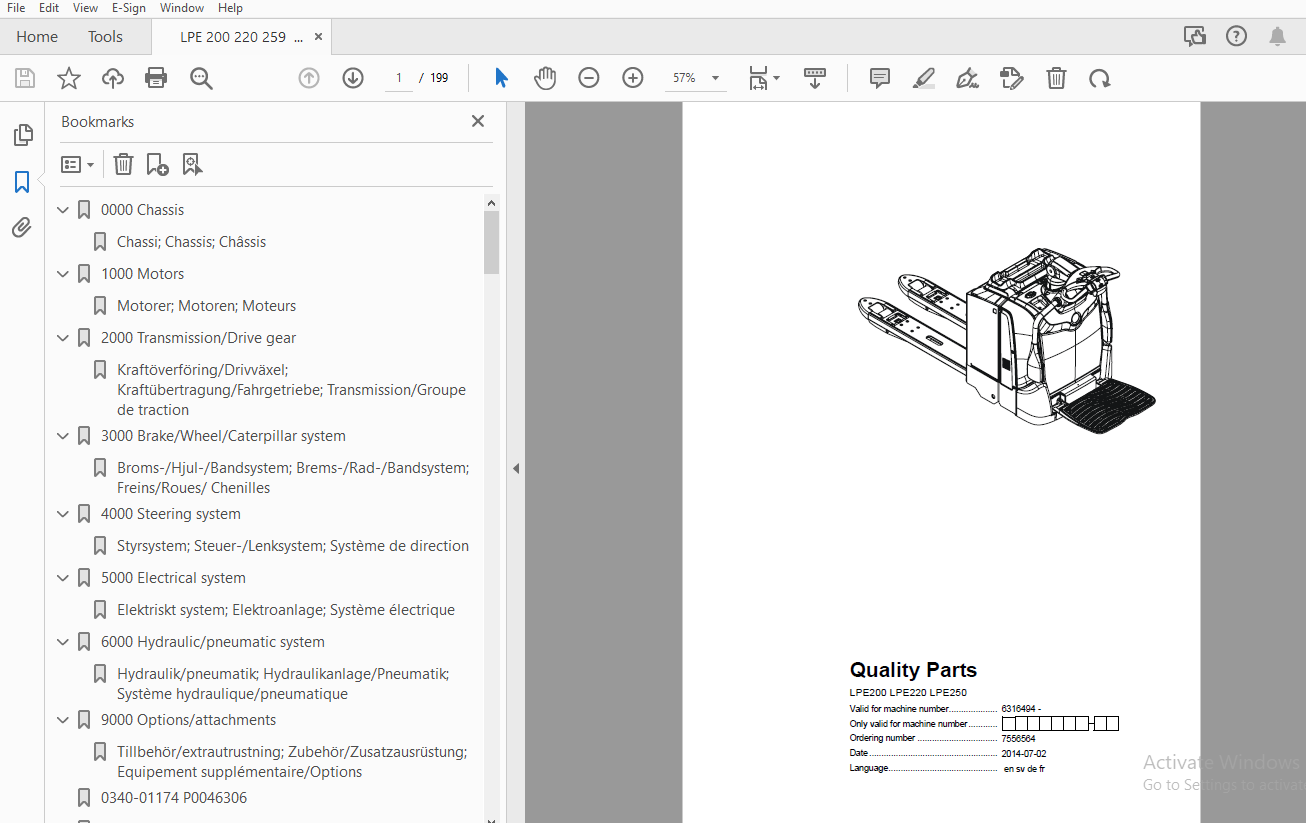The image size is (1306, 823).
Task: Open the File menu
Action: (16, 8)
